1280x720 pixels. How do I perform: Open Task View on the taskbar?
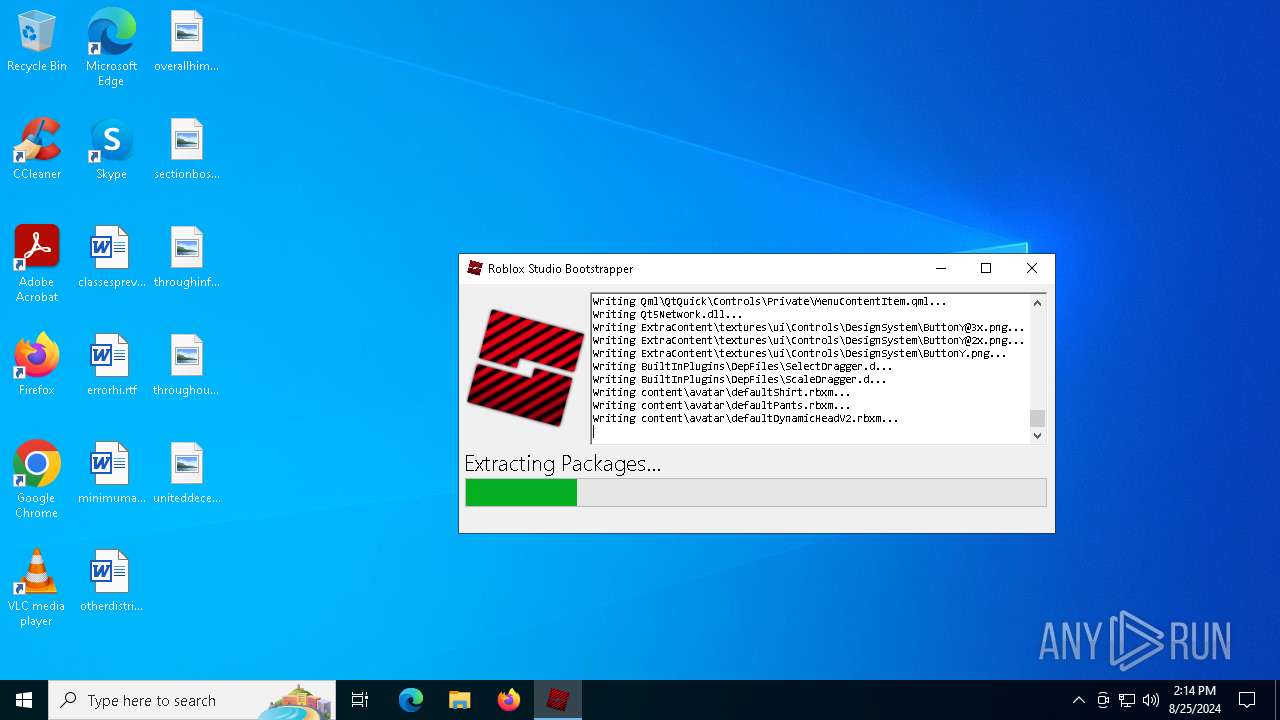coord(360,700)
